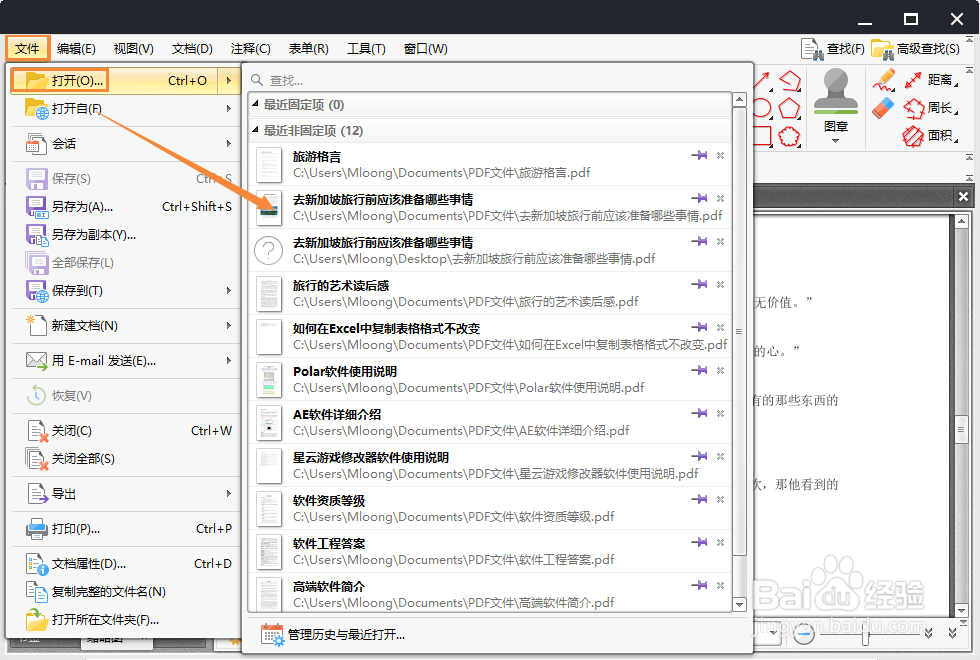
Task: Click 另存为副本(Y)... menu entry
Action: 125,234
